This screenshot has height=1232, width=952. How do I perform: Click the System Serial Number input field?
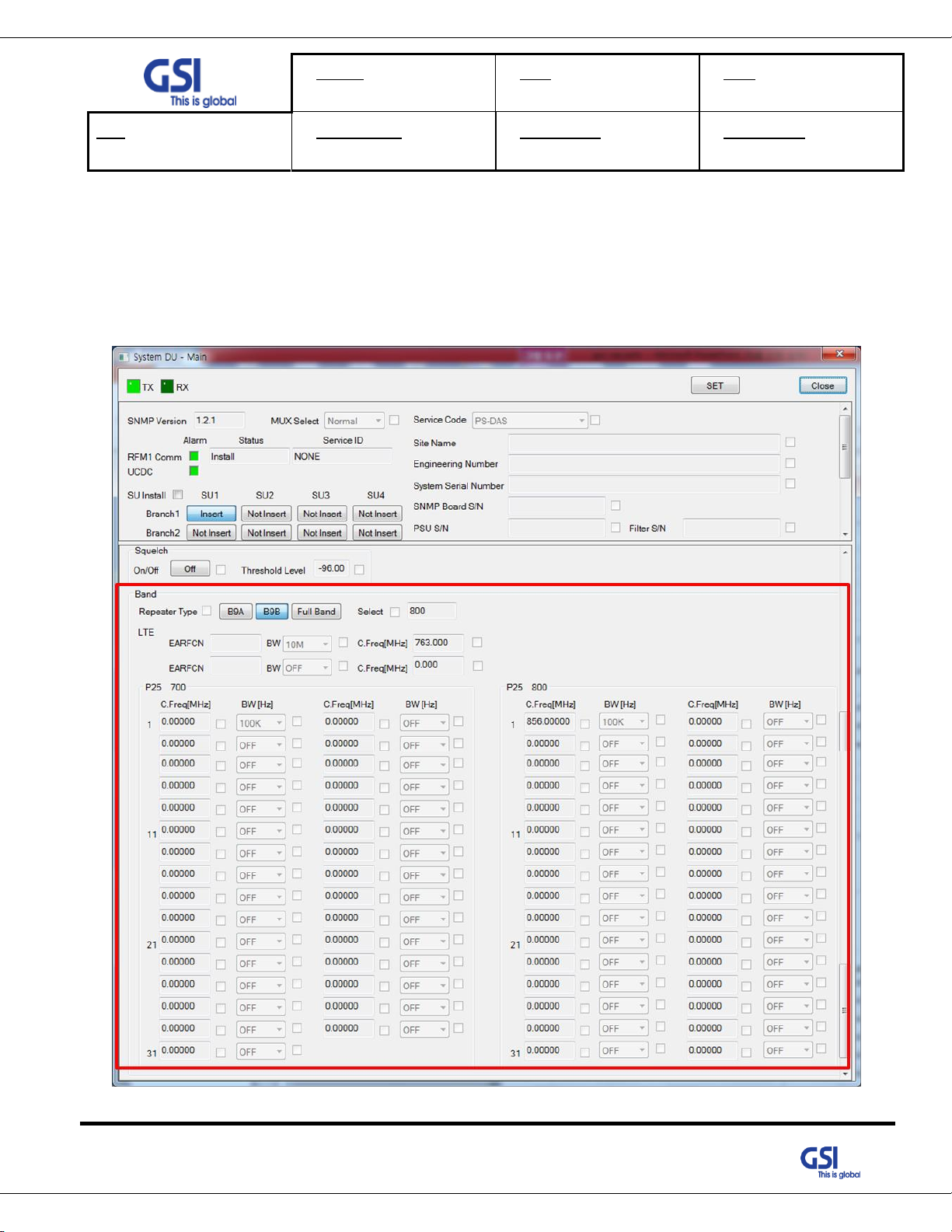(x=644, y=485)
